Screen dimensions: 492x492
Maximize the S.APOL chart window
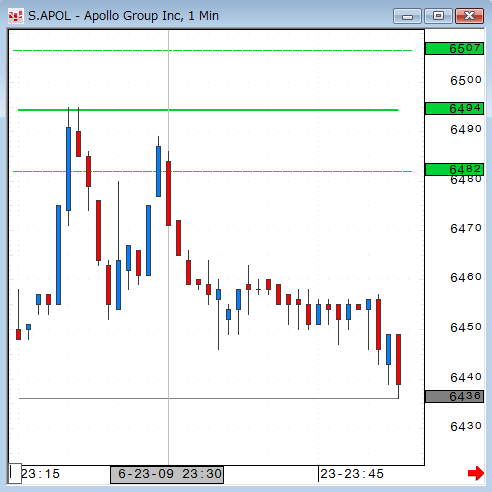[x=438, y=16]
